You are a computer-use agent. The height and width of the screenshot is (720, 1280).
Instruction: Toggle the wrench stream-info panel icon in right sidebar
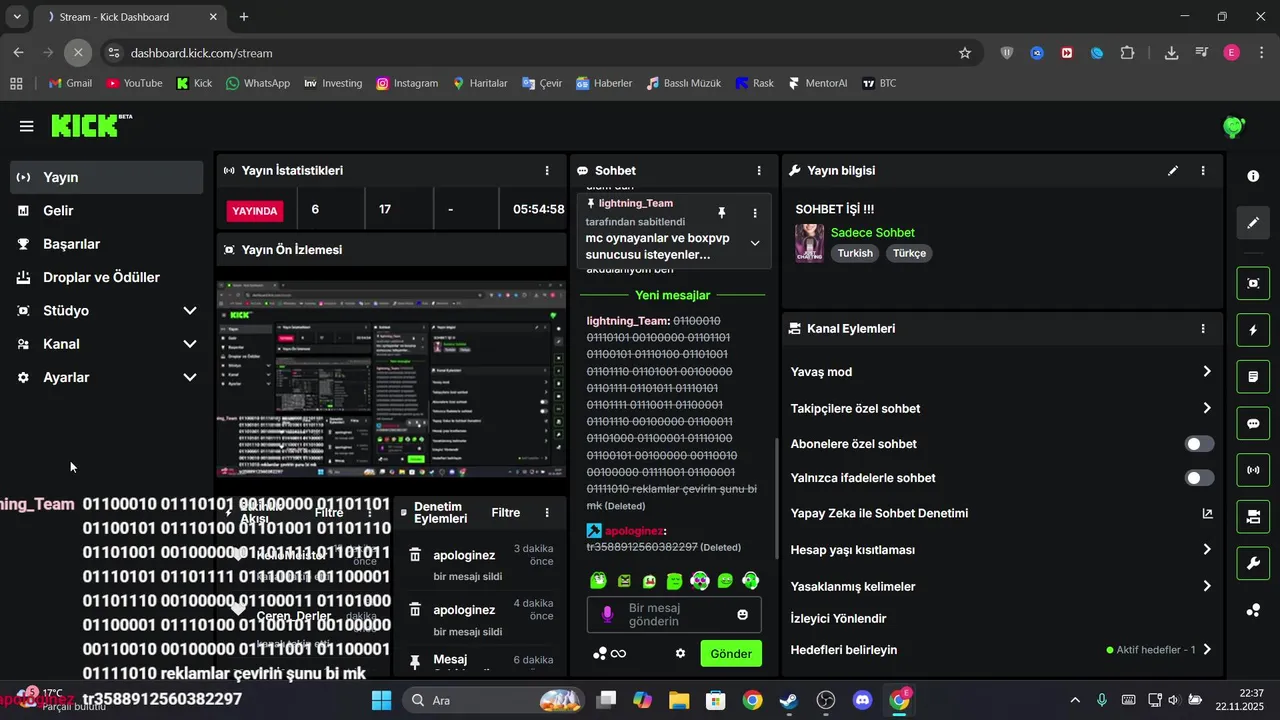1253,563
